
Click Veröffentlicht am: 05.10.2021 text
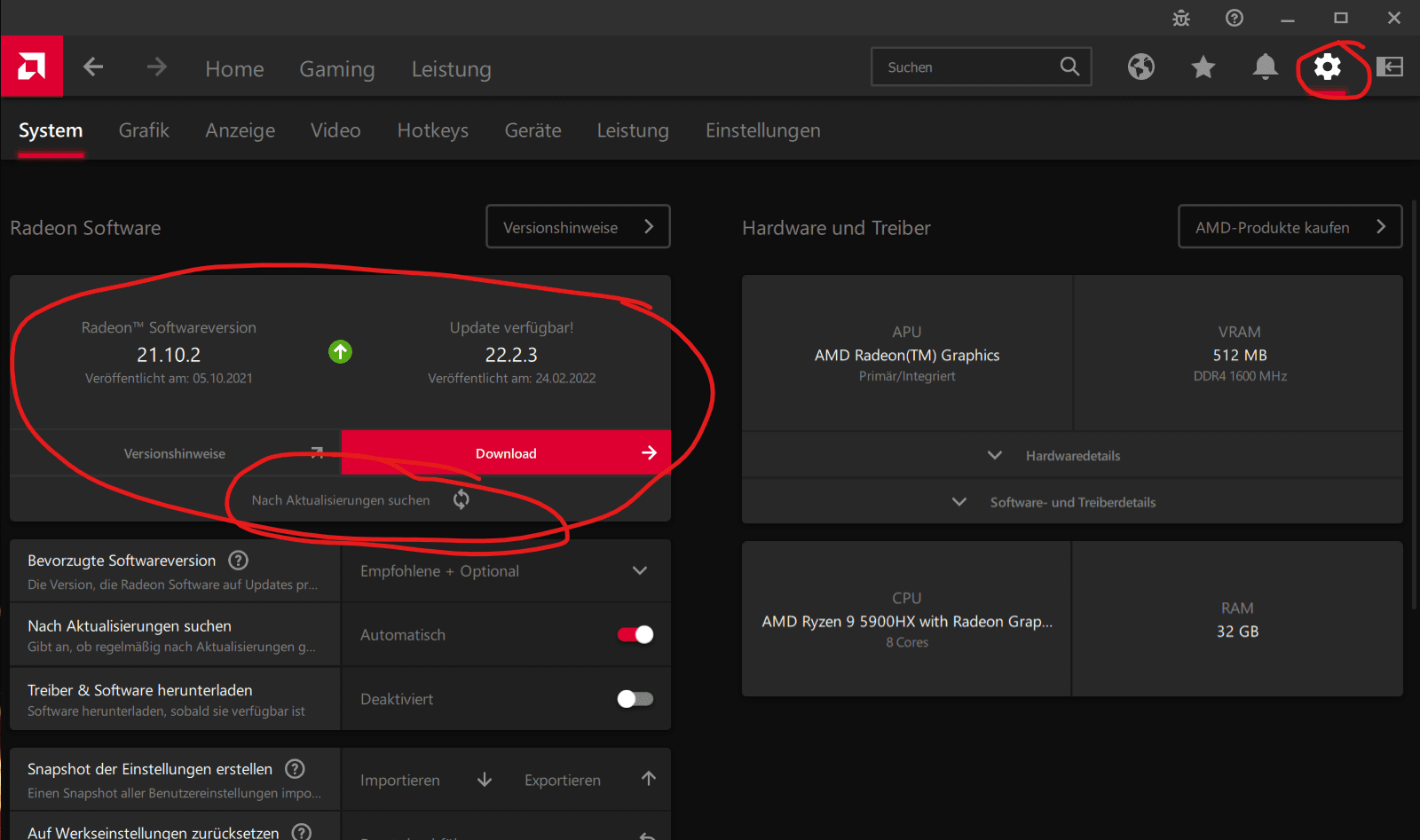[x=169, y=378]
